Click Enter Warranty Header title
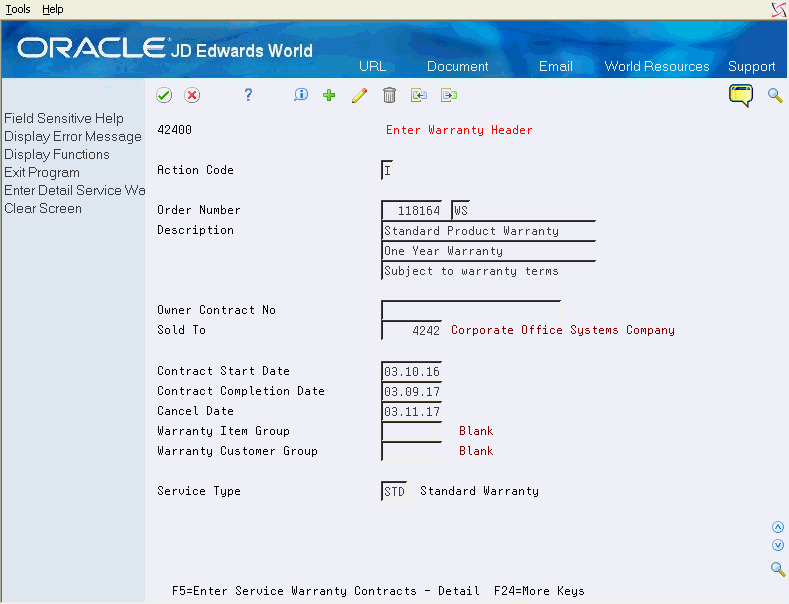The width and height of the screenshot is (789, 604). click(x=459, y=130)
